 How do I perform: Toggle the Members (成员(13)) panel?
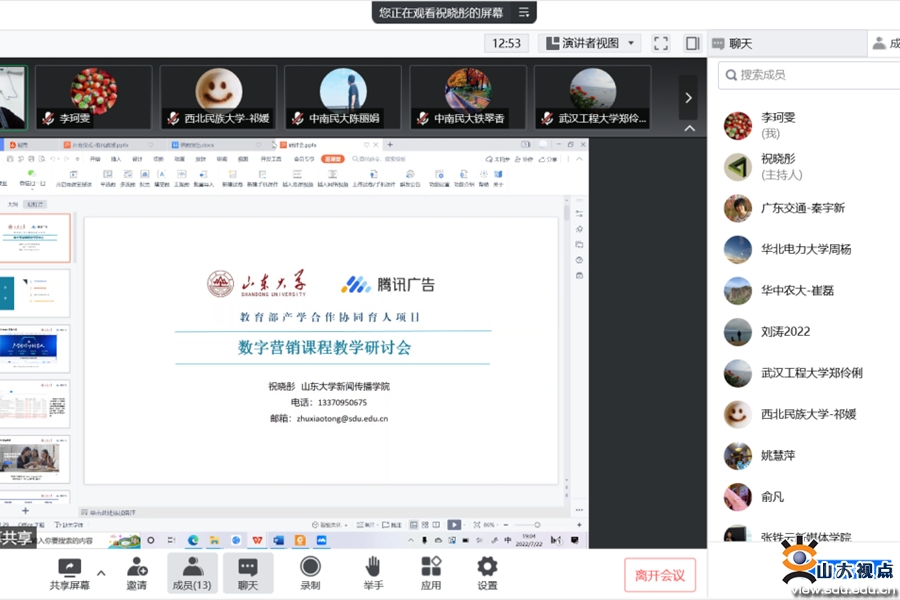pos(191,567)
